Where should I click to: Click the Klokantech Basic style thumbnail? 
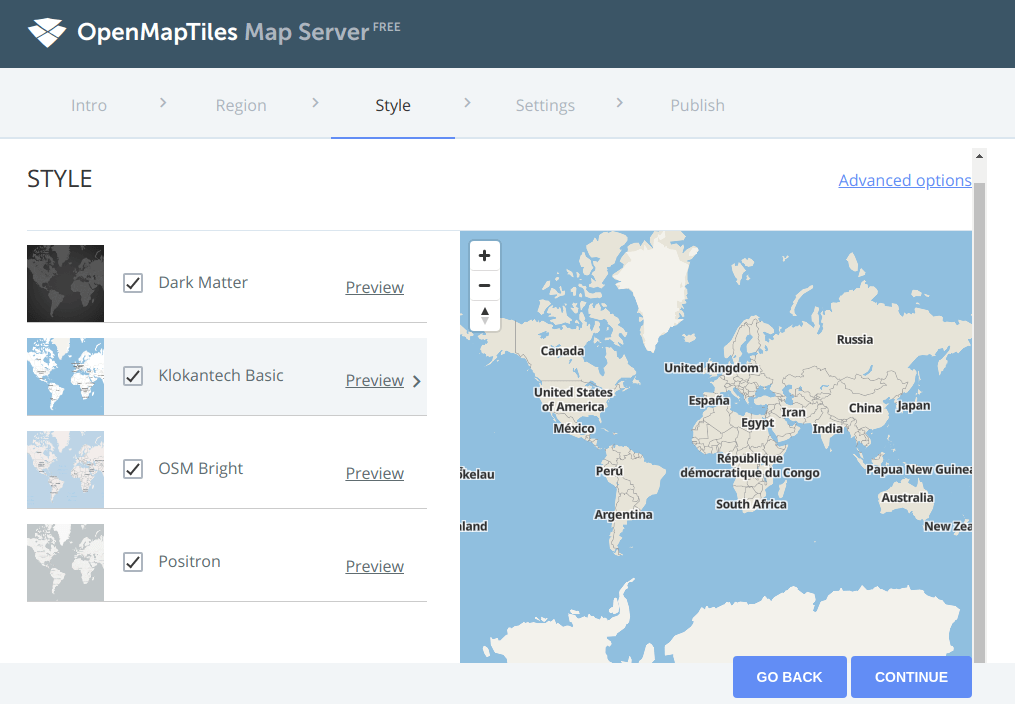65,376
